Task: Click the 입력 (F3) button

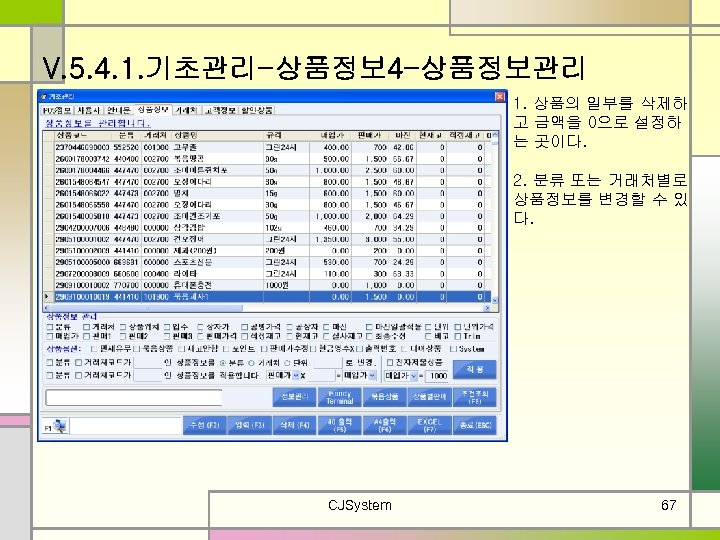Action: (250, 425)
